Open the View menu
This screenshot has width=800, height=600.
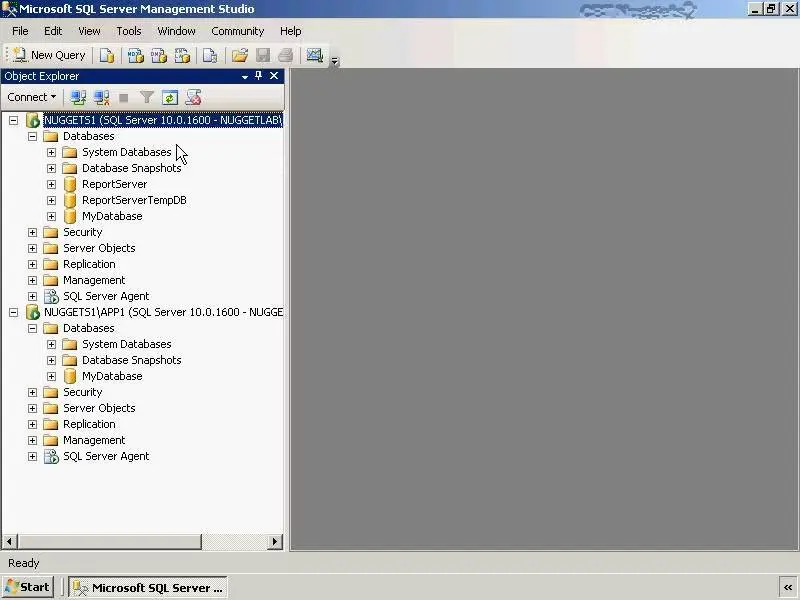coord(89,31)
